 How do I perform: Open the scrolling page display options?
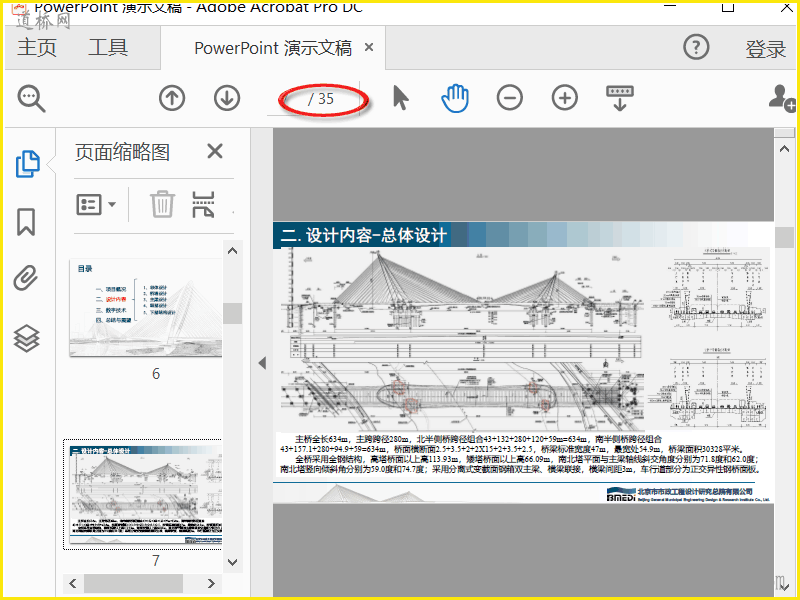point(620,98)
